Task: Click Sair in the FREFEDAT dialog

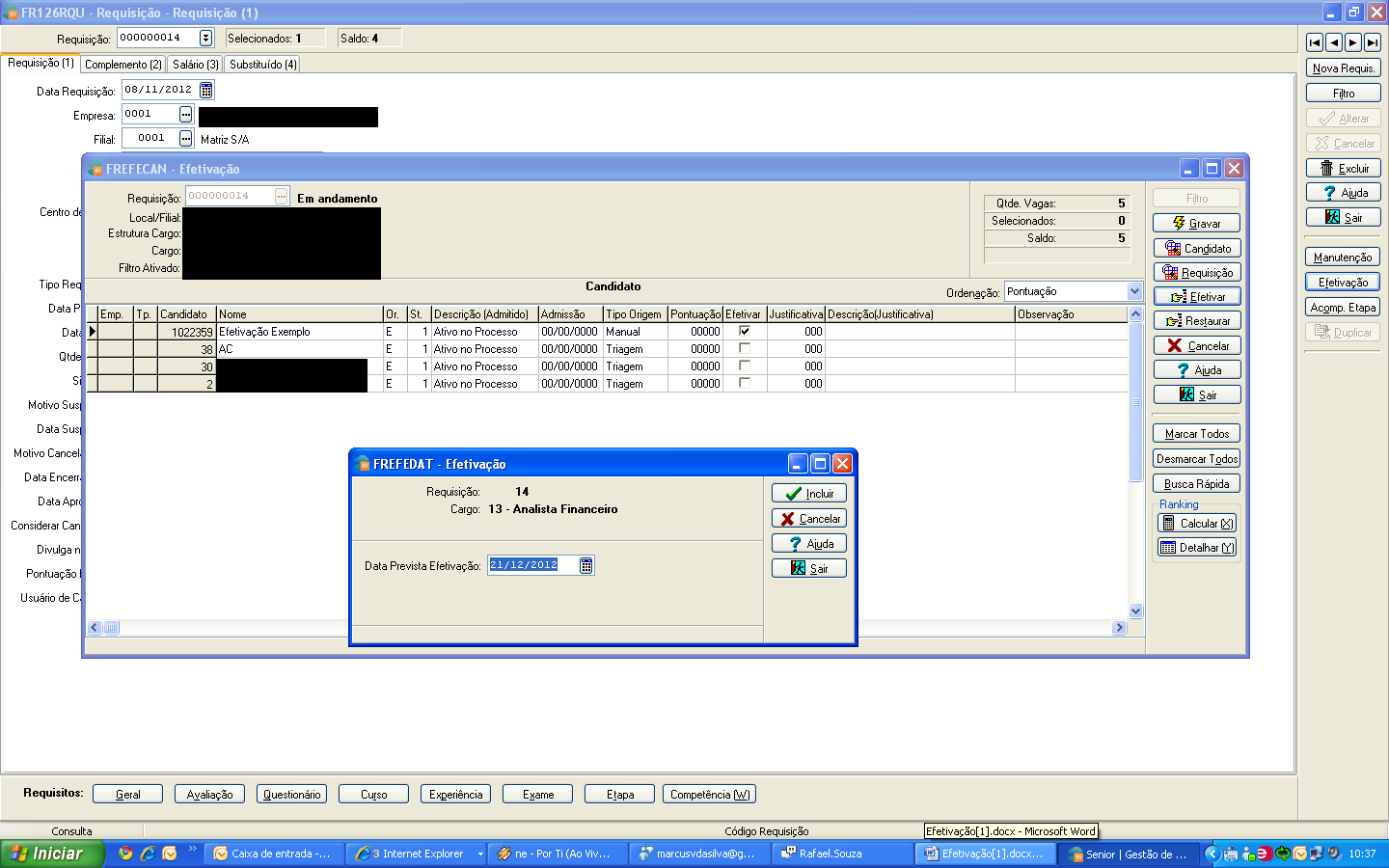Action: tap(809, 568)
